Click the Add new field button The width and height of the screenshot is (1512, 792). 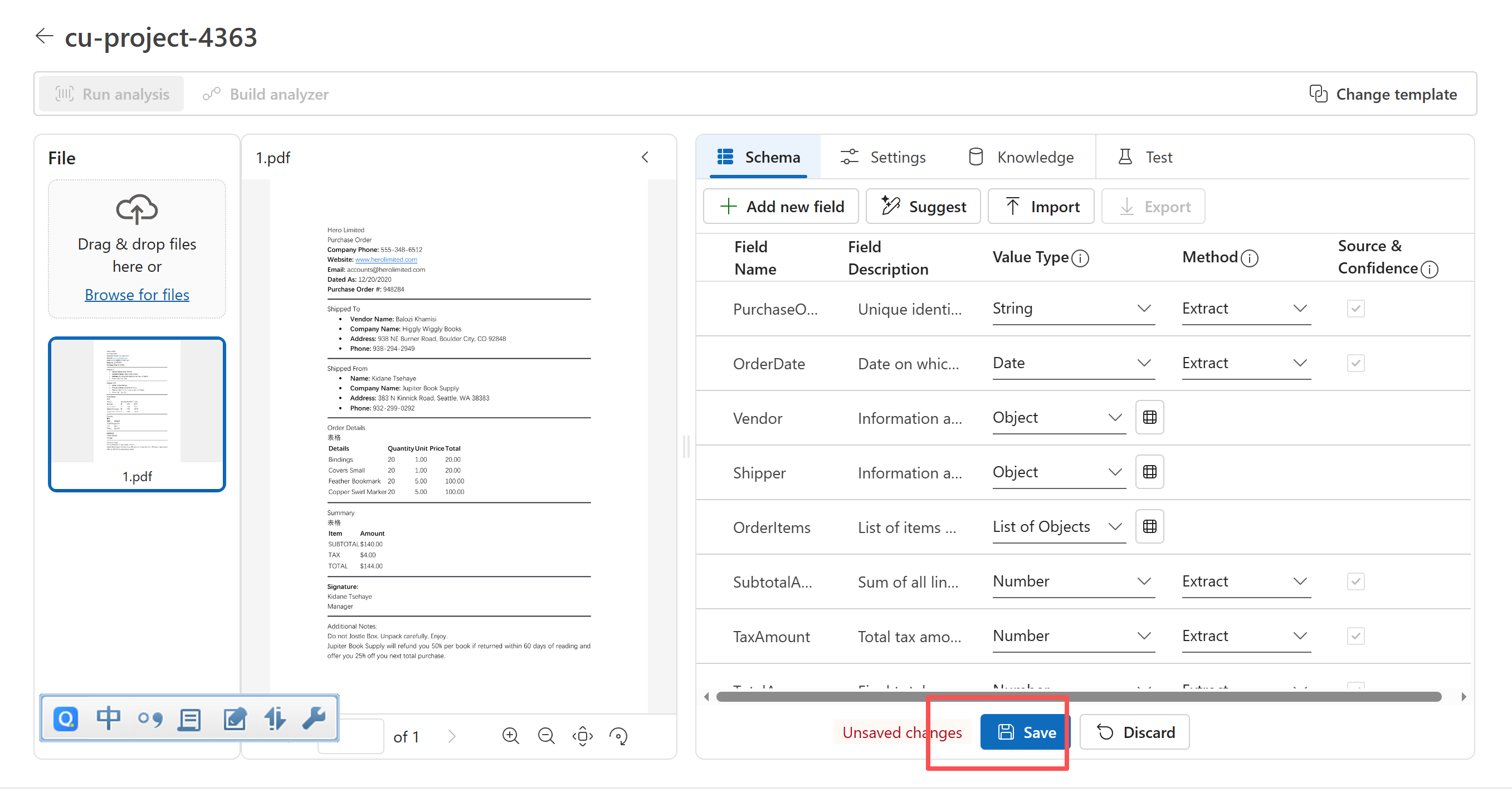(781, 207)
